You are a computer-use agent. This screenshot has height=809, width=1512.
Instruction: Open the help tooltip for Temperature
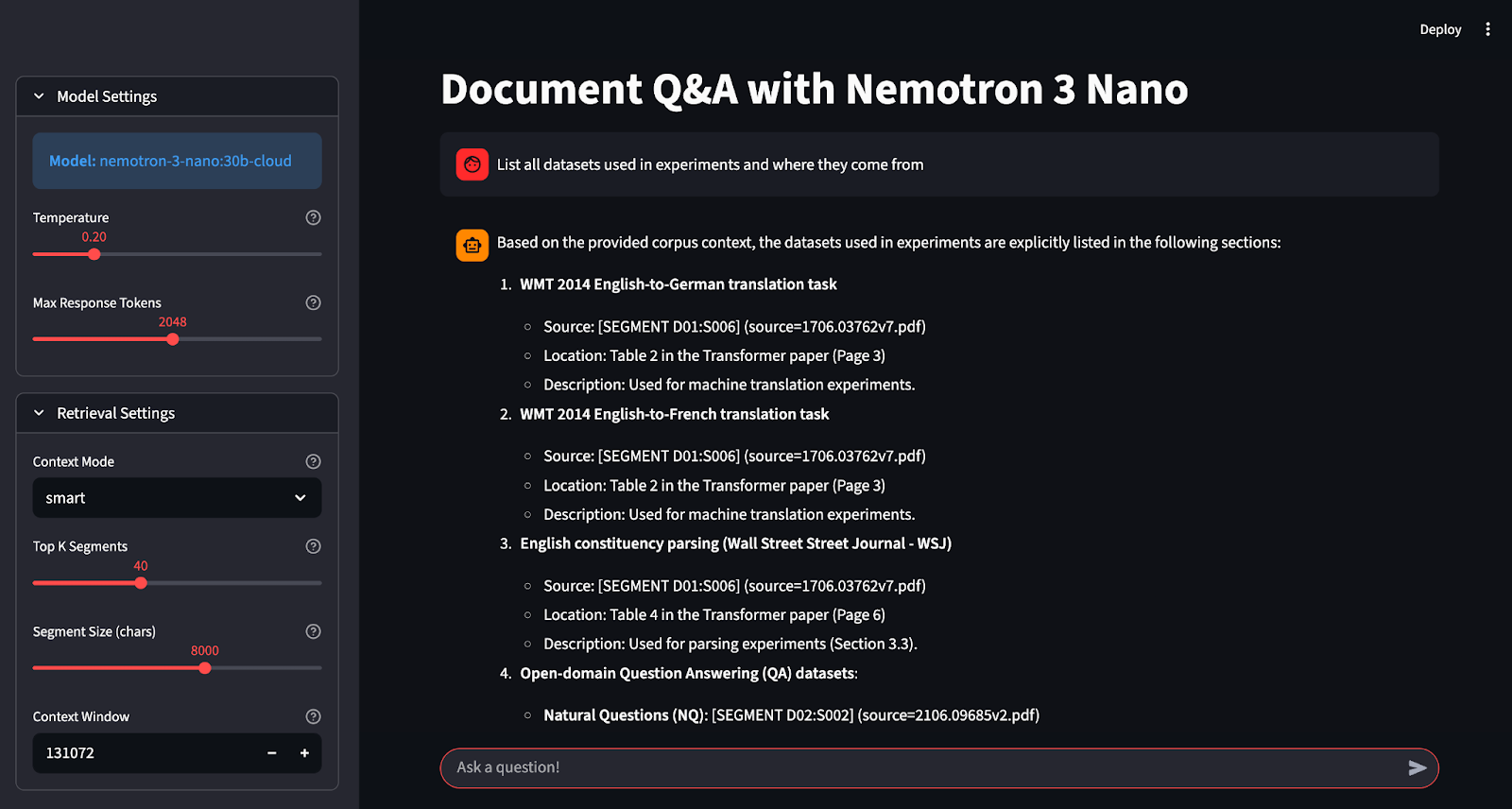[x=313, y=217]
